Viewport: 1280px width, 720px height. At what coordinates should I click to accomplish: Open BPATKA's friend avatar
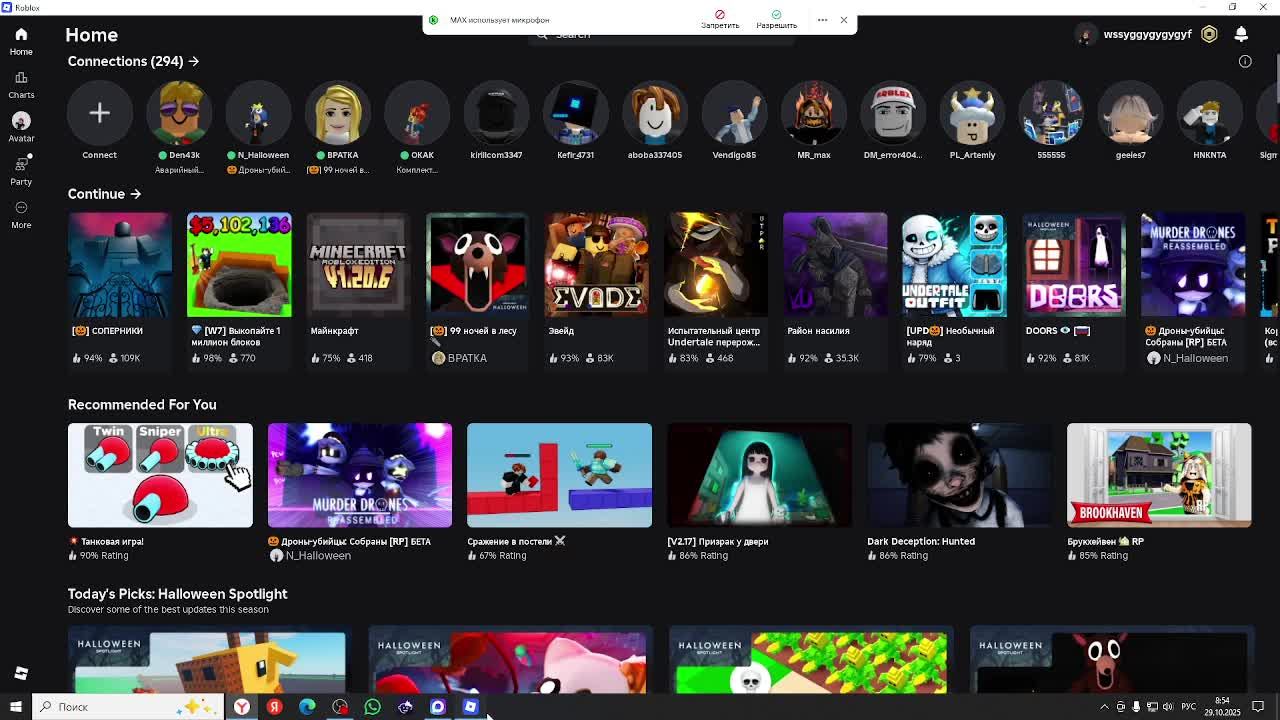point(337,113)
